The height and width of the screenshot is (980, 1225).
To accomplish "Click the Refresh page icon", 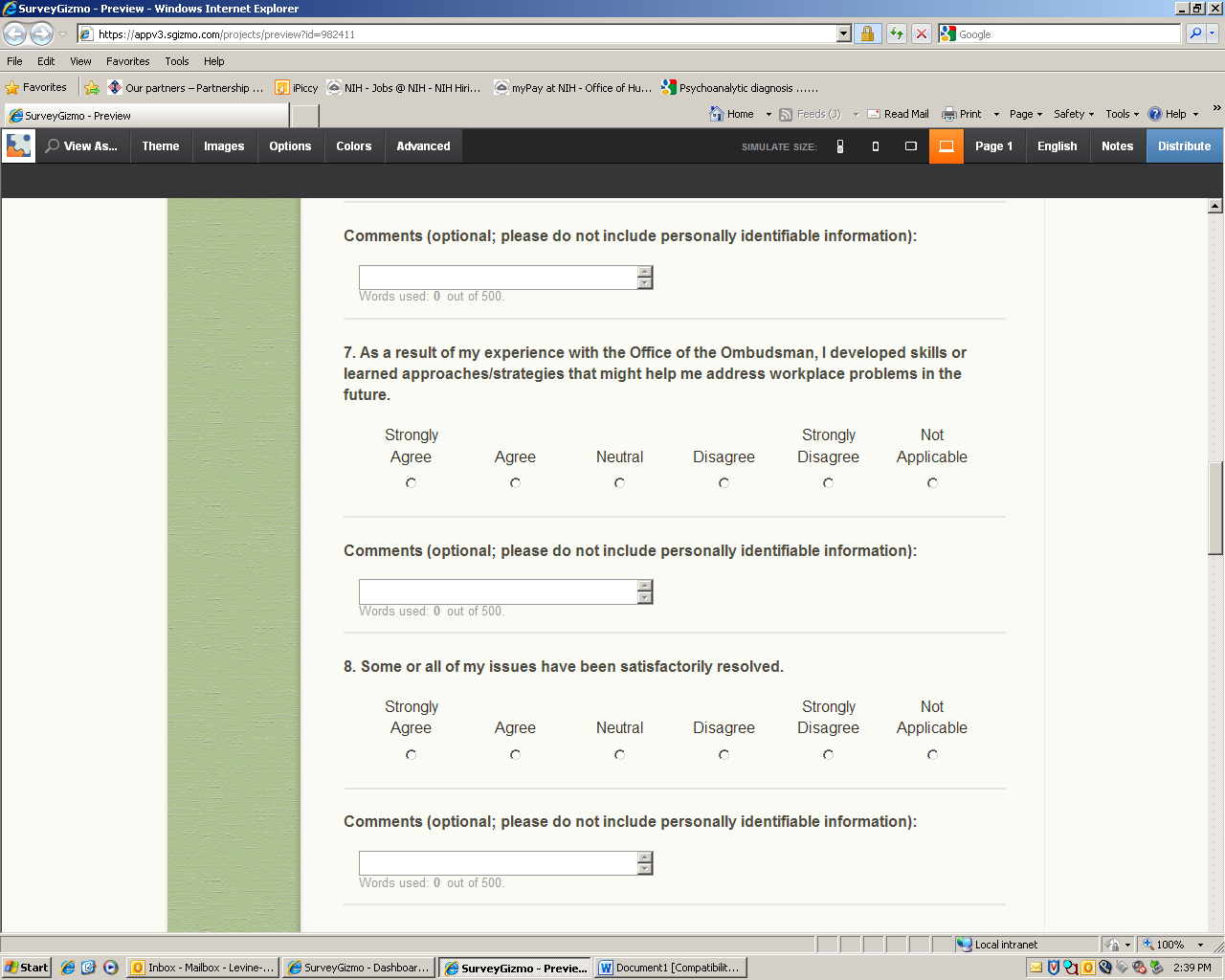I will click(897, 33).
